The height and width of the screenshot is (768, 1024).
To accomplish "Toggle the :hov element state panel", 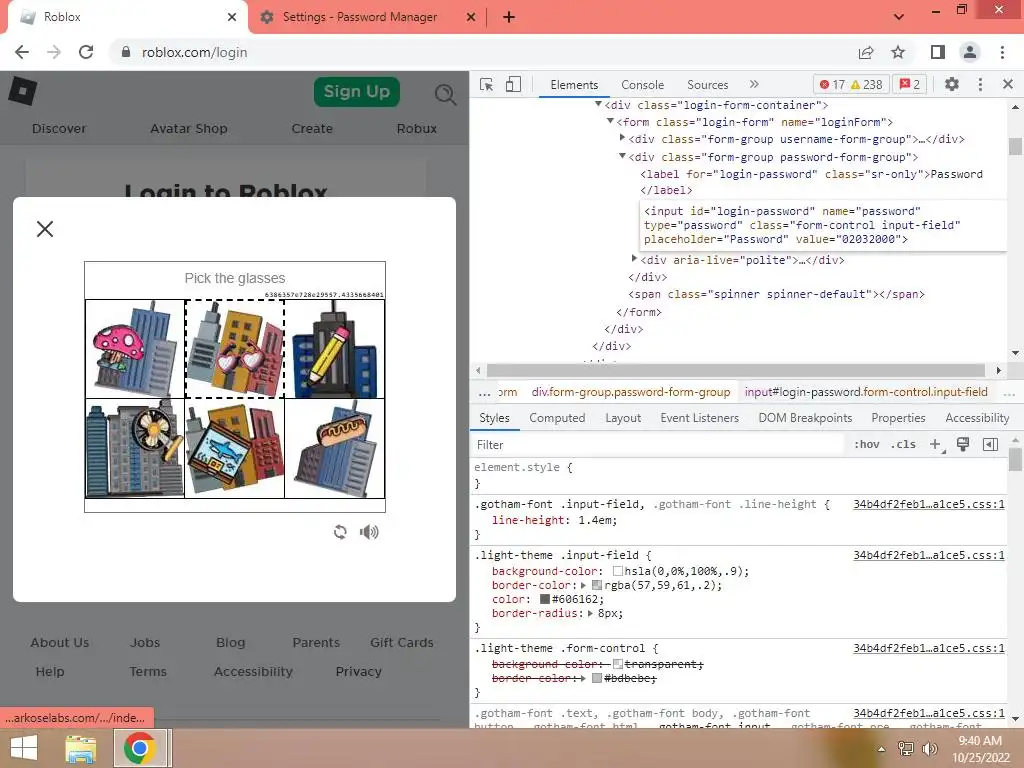I will coord(867,445).
